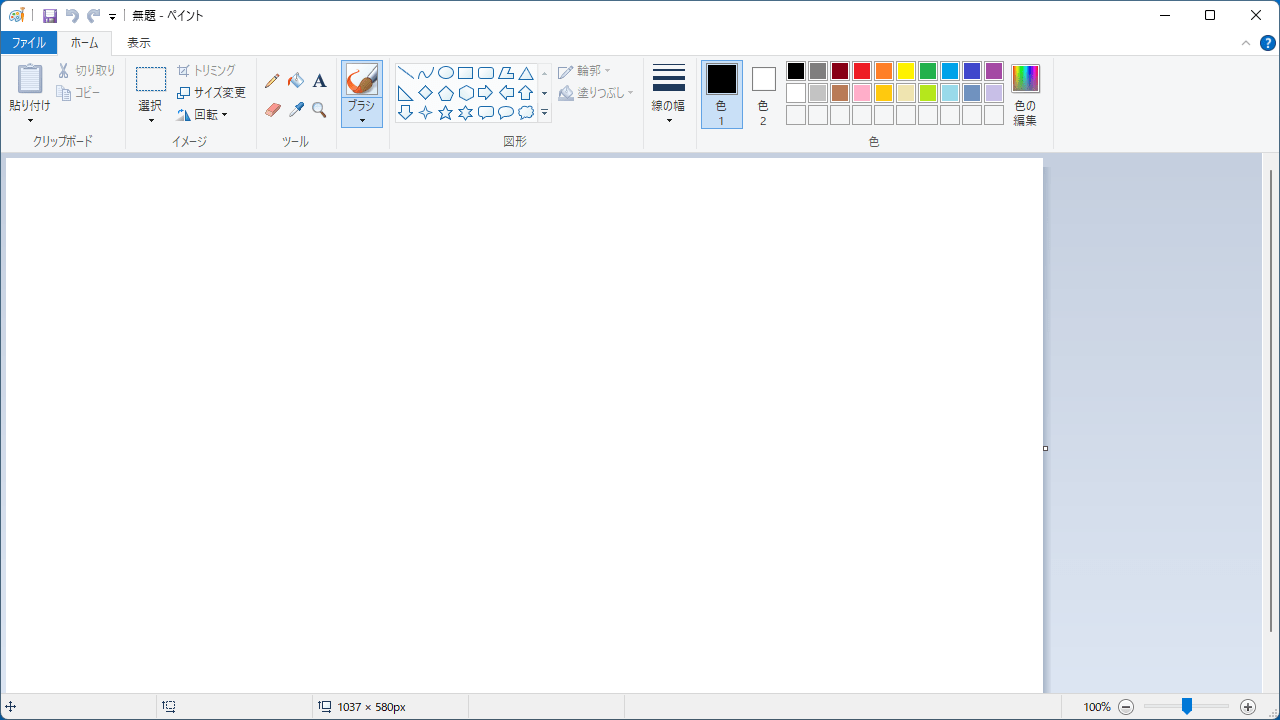Choose the straight Line shape
Screen dimensions: 1280x720
(x=405, y=73)
